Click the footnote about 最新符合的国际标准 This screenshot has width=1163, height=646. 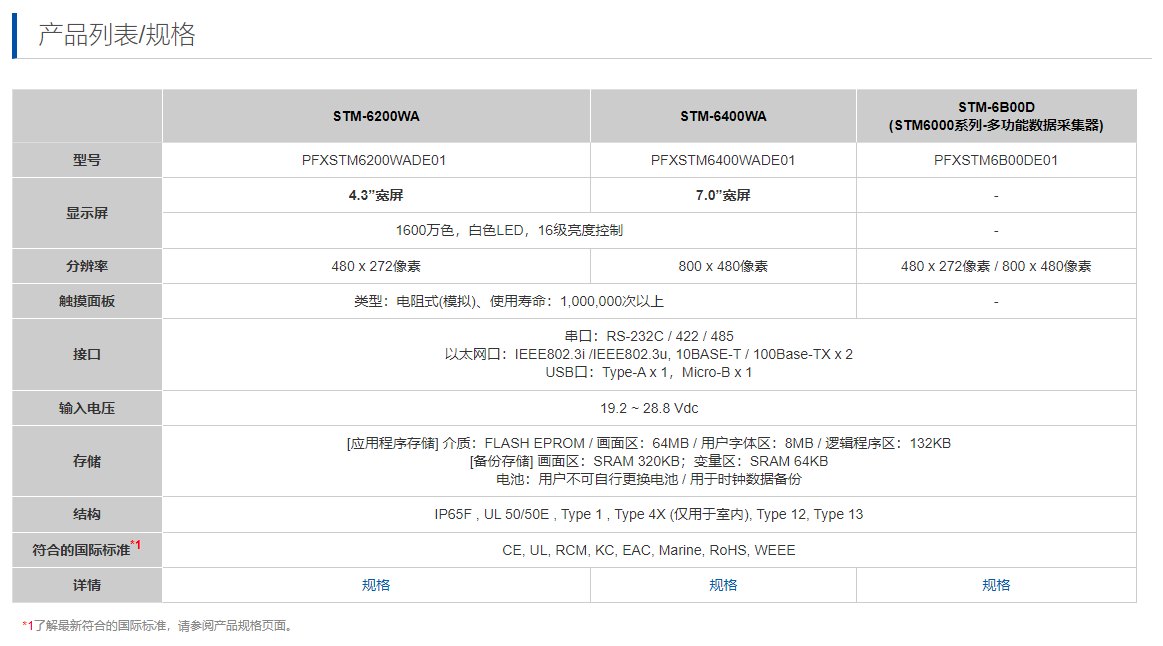pyautogui.click(x=158, y=625)
